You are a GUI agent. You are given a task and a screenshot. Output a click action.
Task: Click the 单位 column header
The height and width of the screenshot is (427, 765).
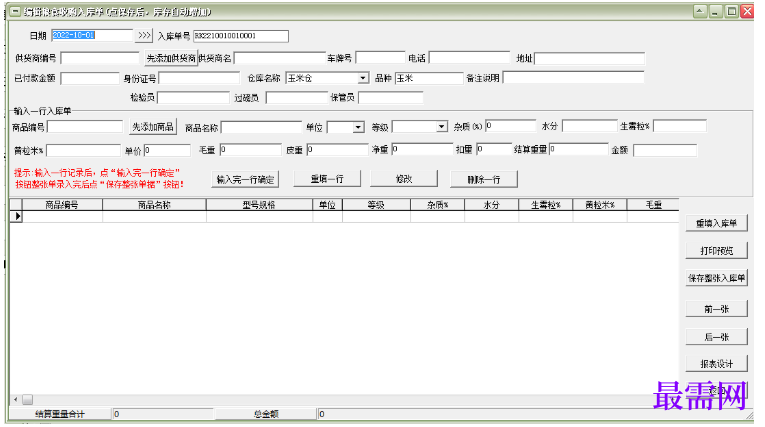click(327, 205)
